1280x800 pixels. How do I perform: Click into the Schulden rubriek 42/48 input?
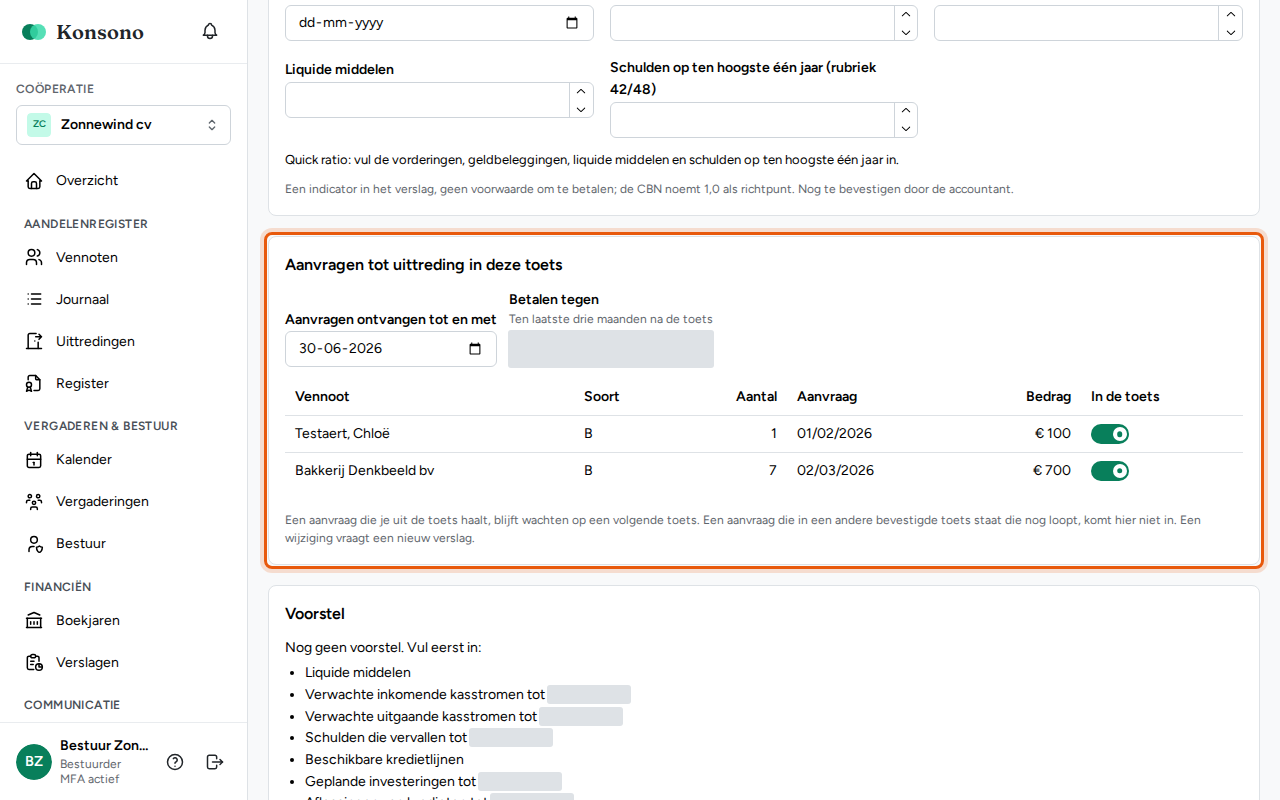point(752,120)
